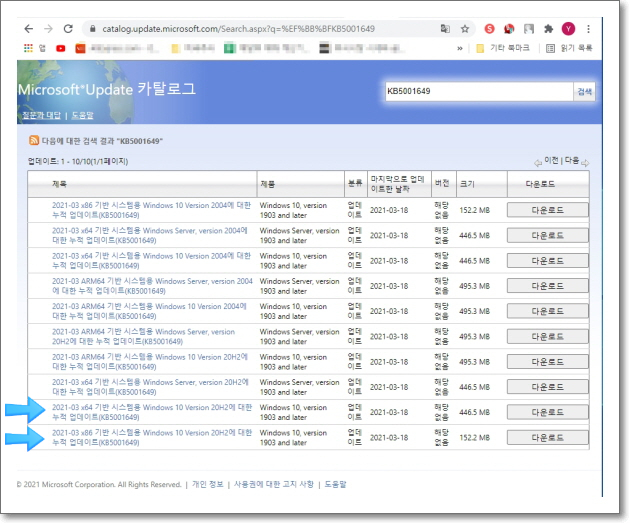Click 다운로드 for ARM64 Windows Server version 20H2
This screenshot has height=524, width=630.
(548, 336)
